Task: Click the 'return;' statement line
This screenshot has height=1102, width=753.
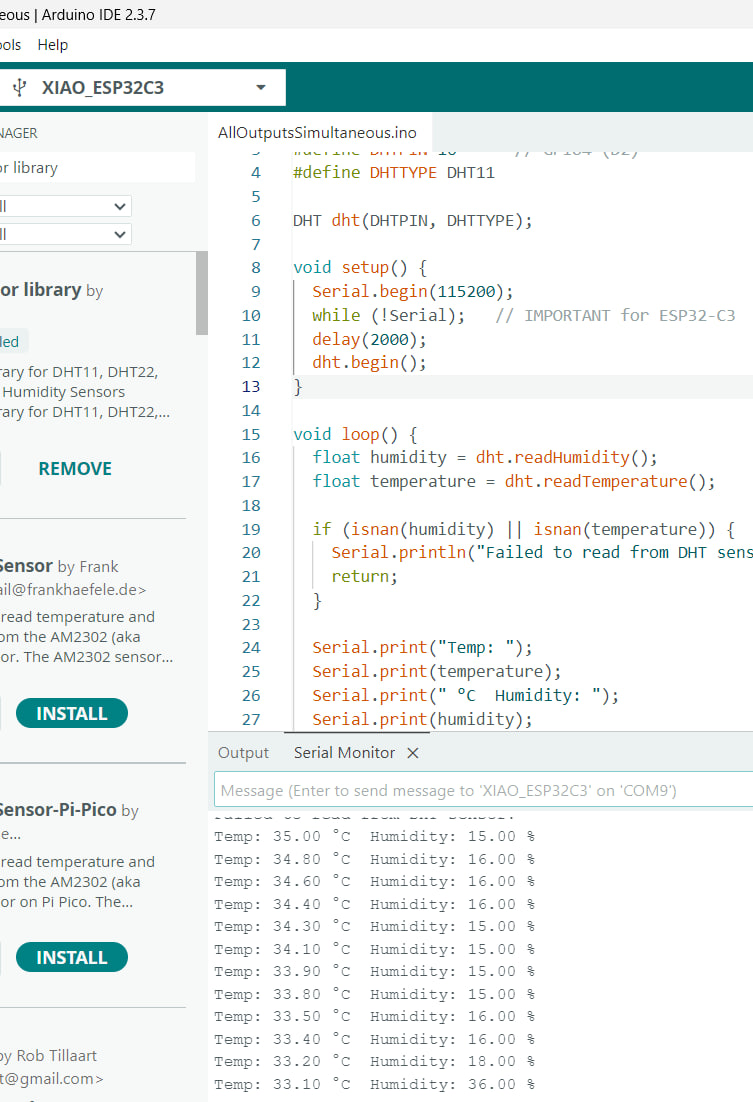Action: pos(364,576)
